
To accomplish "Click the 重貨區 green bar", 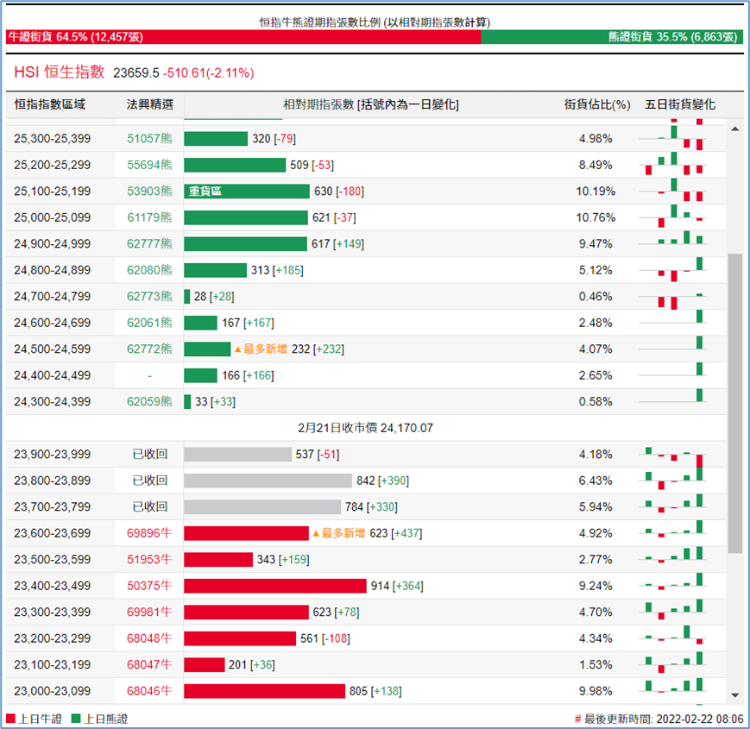I will coord(245,191).
